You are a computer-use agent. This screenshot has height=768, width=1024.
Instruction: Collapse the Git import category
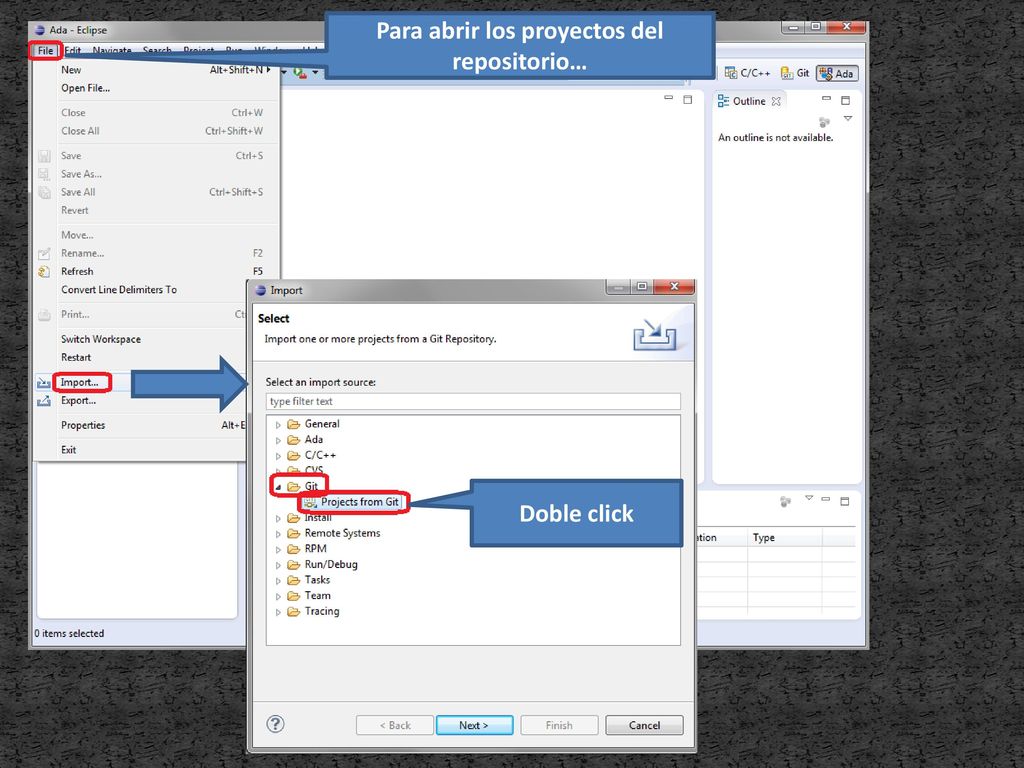[x=278, y=487]
